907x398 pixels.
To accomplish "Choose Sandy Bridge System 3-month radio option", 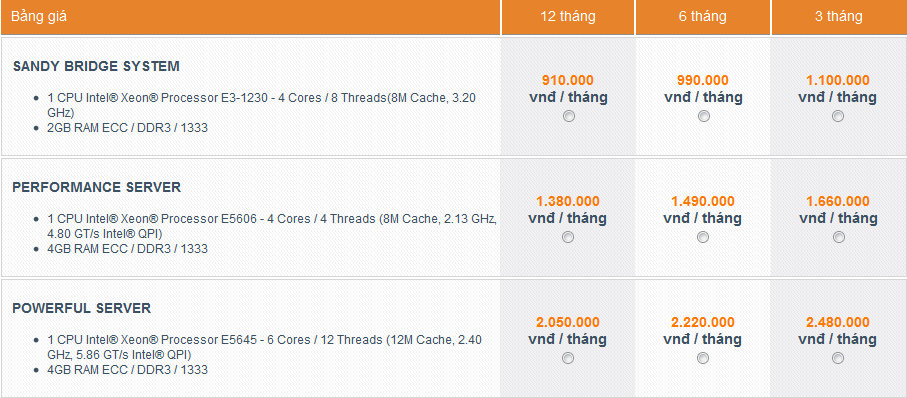I will pyautogui.click(x=838, y=116).
